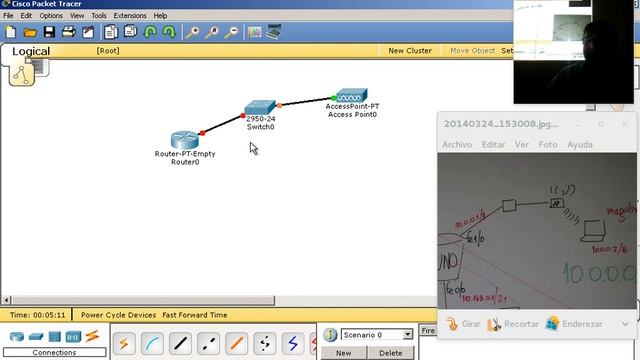Redo with the right green arrow icon
The image size is (640, 360).
pyautogui.click(x=169, y=32)
